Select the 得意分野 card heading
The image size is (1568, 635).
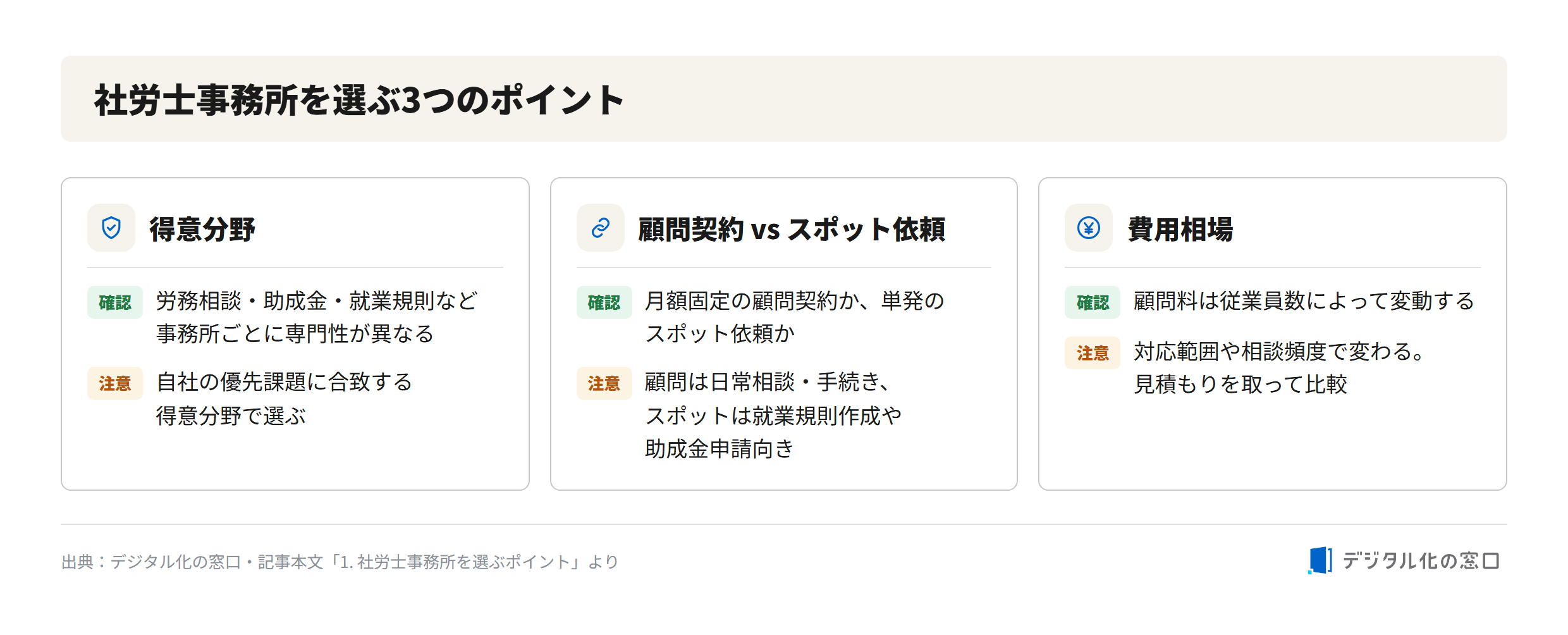point(202,229)
